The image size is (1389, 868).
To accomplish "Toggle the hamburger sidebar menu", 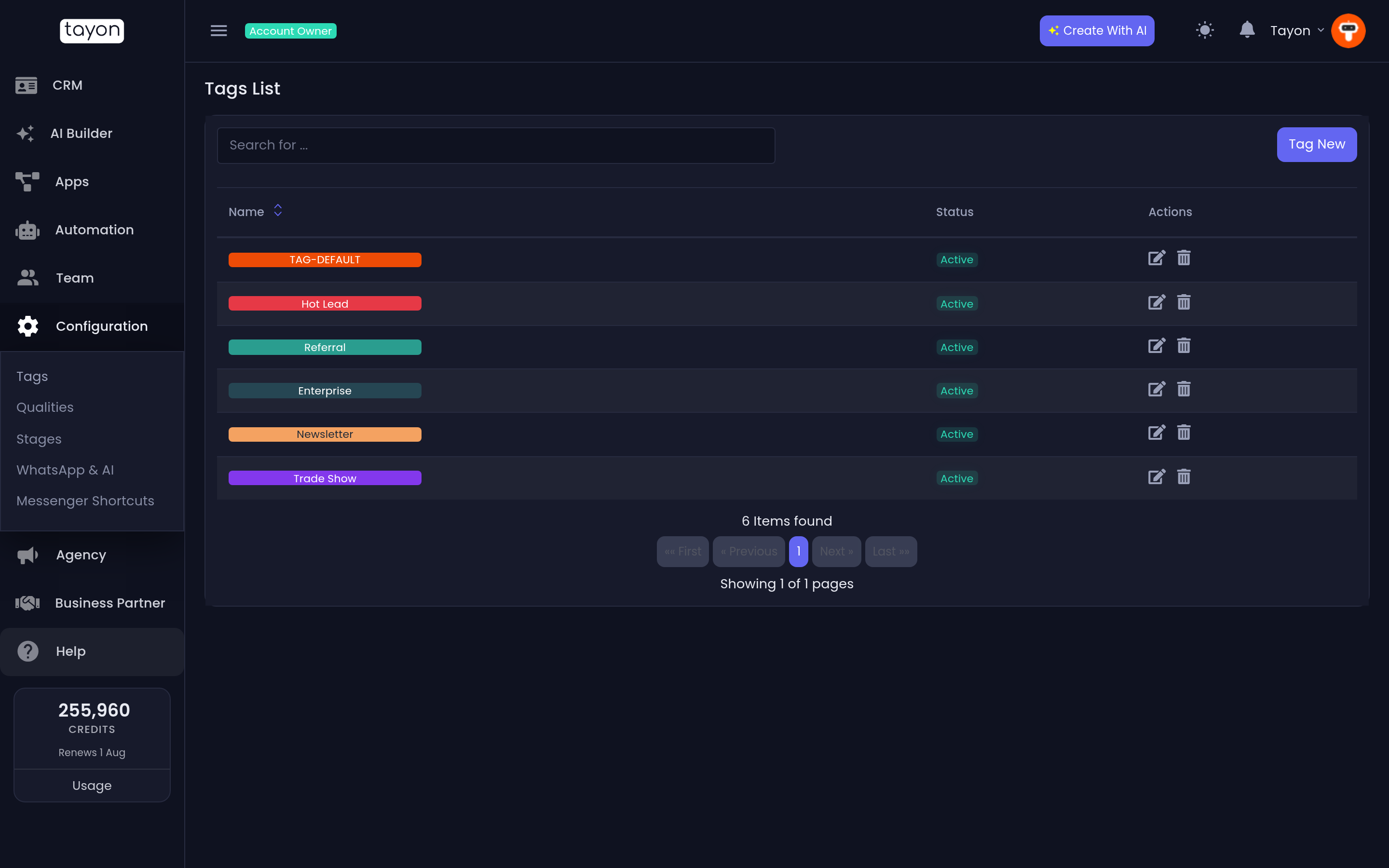I will (x=218, y=31).
